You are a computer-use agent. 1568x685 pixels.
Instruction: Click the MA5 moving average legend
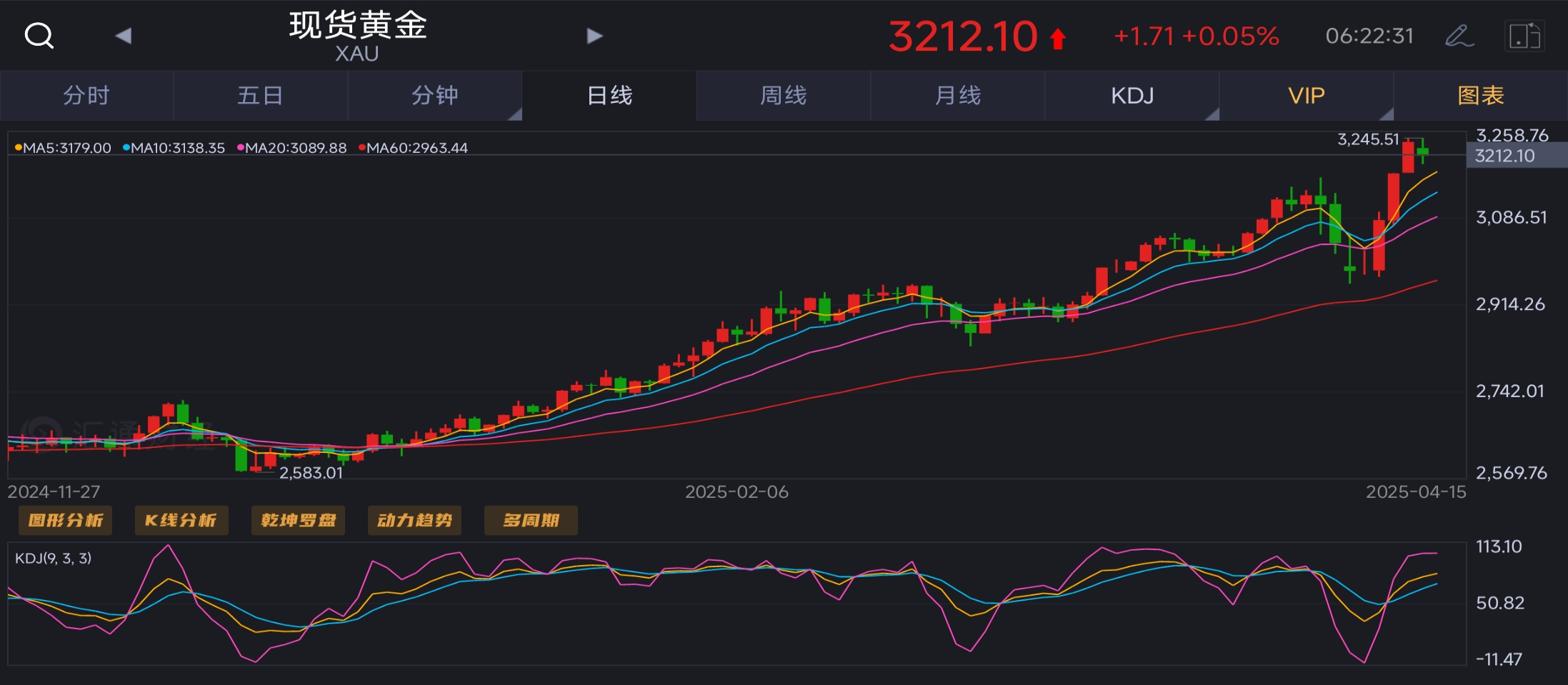click(63, 148)
